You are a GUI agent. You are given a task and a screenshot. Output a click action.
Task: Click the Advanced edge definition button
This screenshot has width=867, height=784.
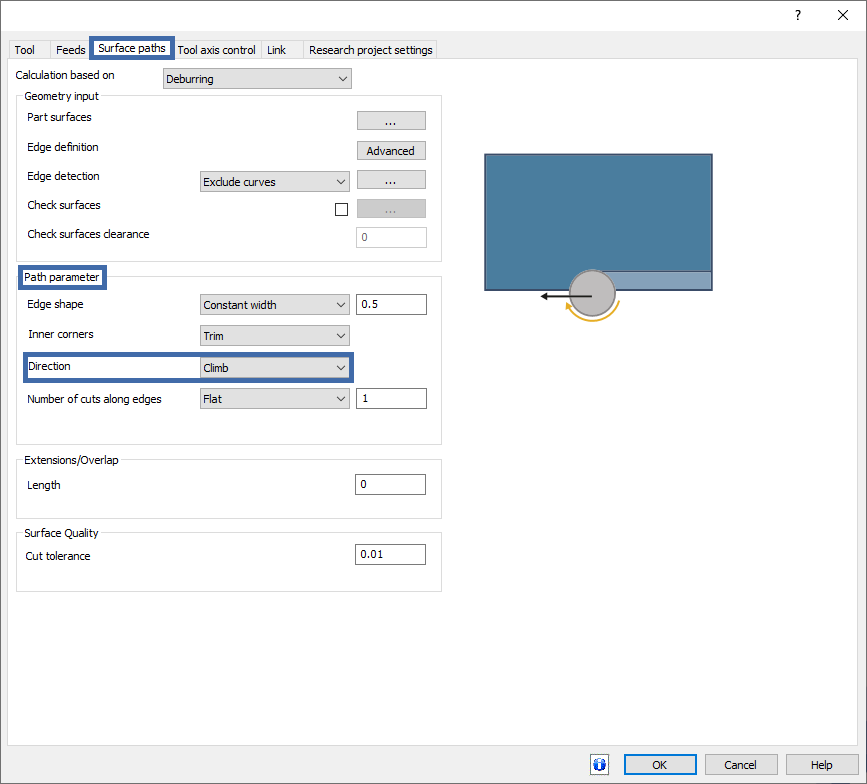click(391, 150)
